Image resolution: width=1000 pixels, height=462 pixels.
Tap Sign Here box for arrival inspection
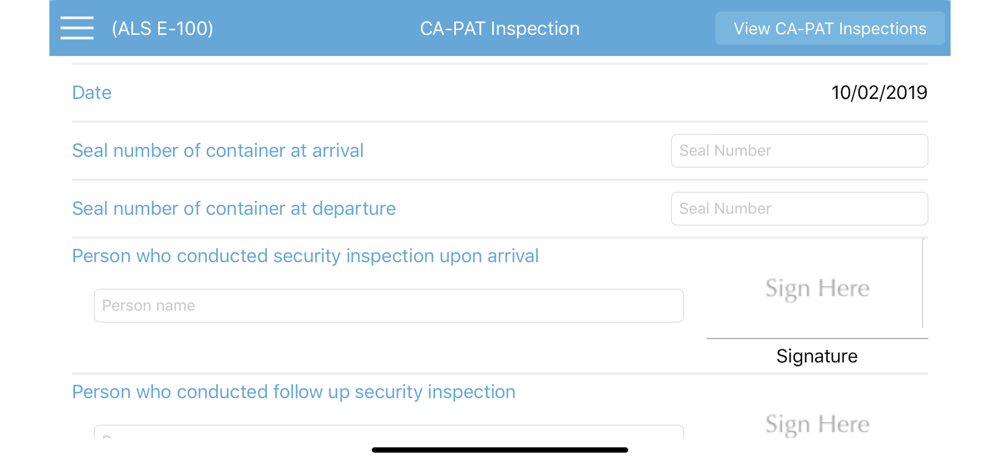click(x=816, y=288)
